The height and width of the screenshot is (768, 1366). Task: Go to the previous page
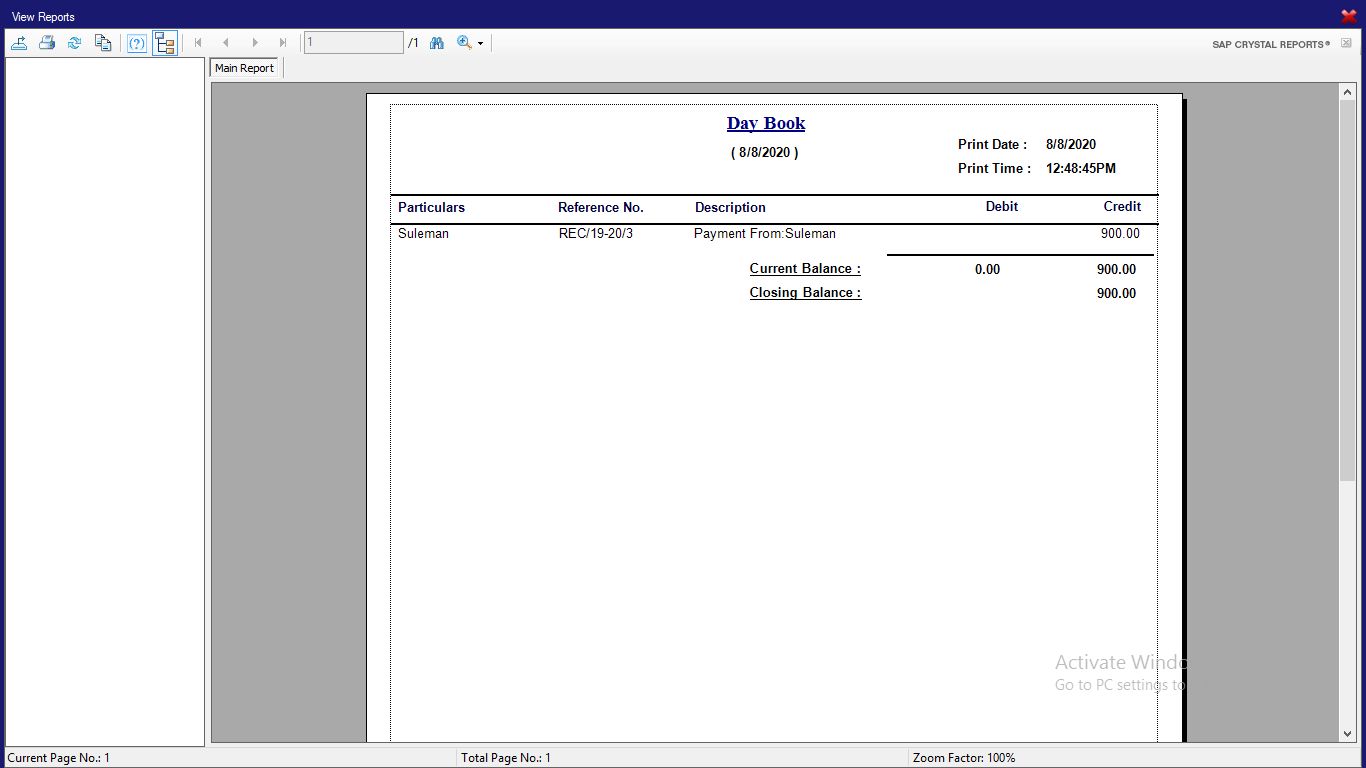[226, 43]
